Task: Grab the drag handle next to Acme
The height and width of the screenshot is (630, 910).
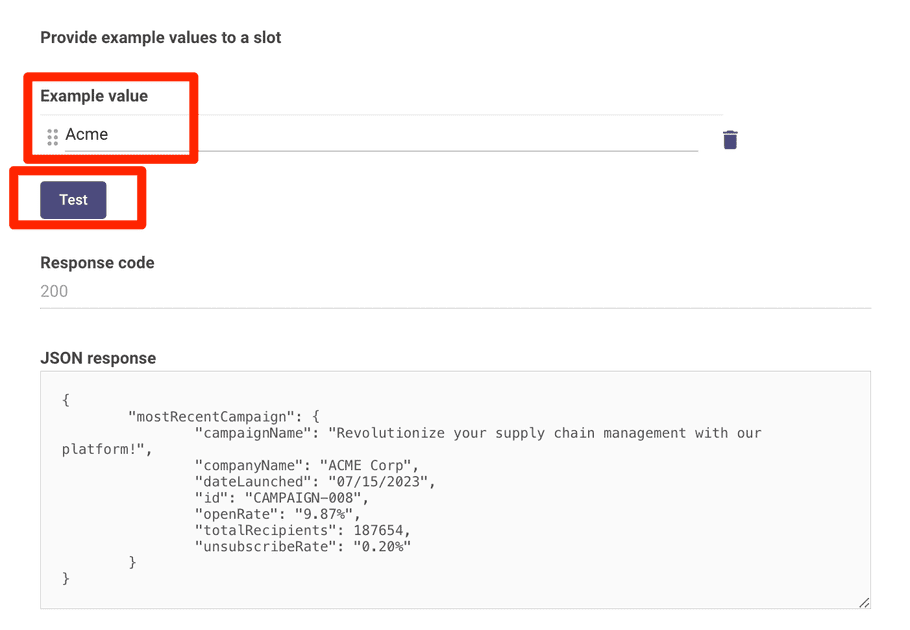Action: tap(53, 137)
